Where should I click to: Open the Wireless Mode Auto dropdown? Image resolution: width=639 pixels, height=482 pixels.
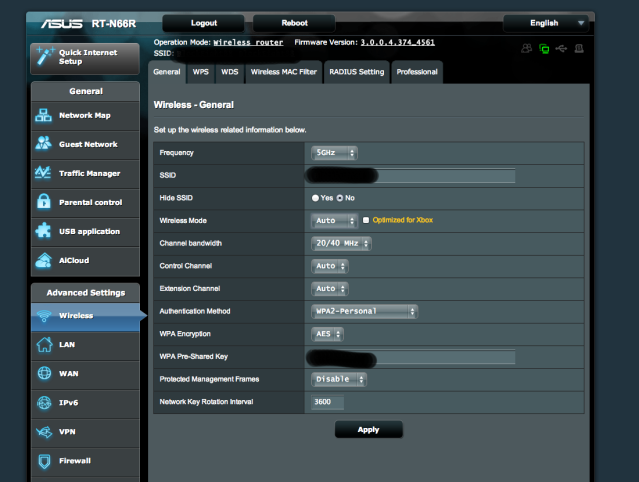[334, 221]
